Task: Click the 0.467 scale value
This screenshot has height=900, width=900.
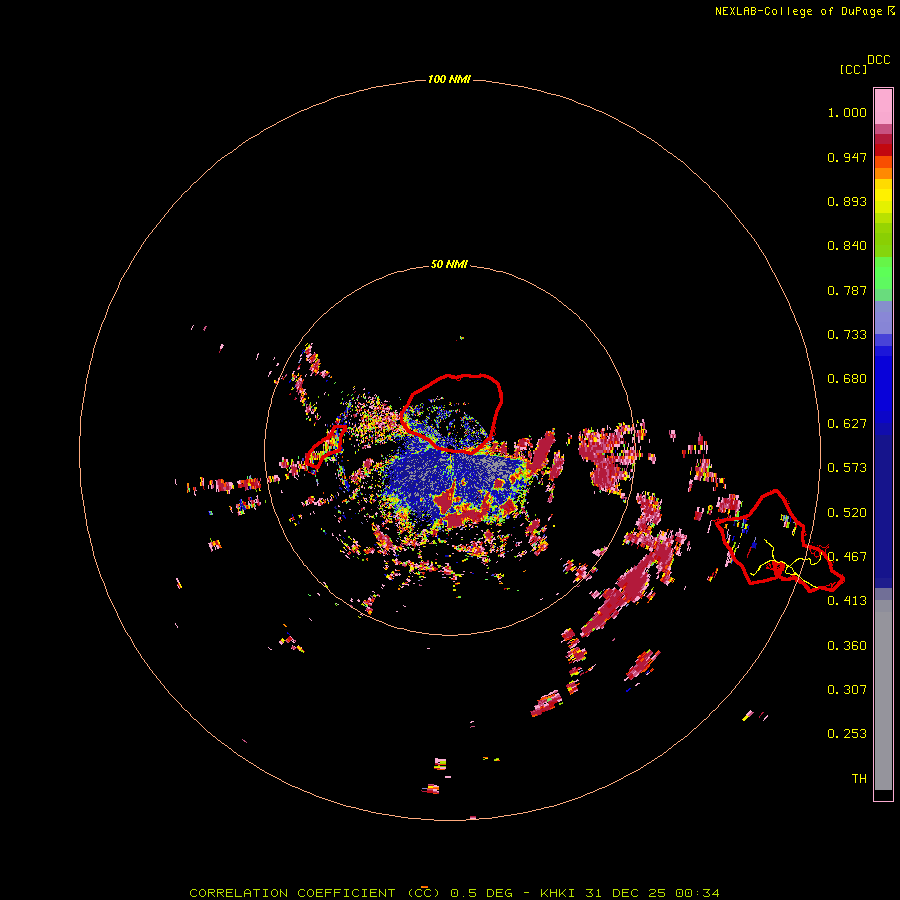Action: tap(847, 557)
